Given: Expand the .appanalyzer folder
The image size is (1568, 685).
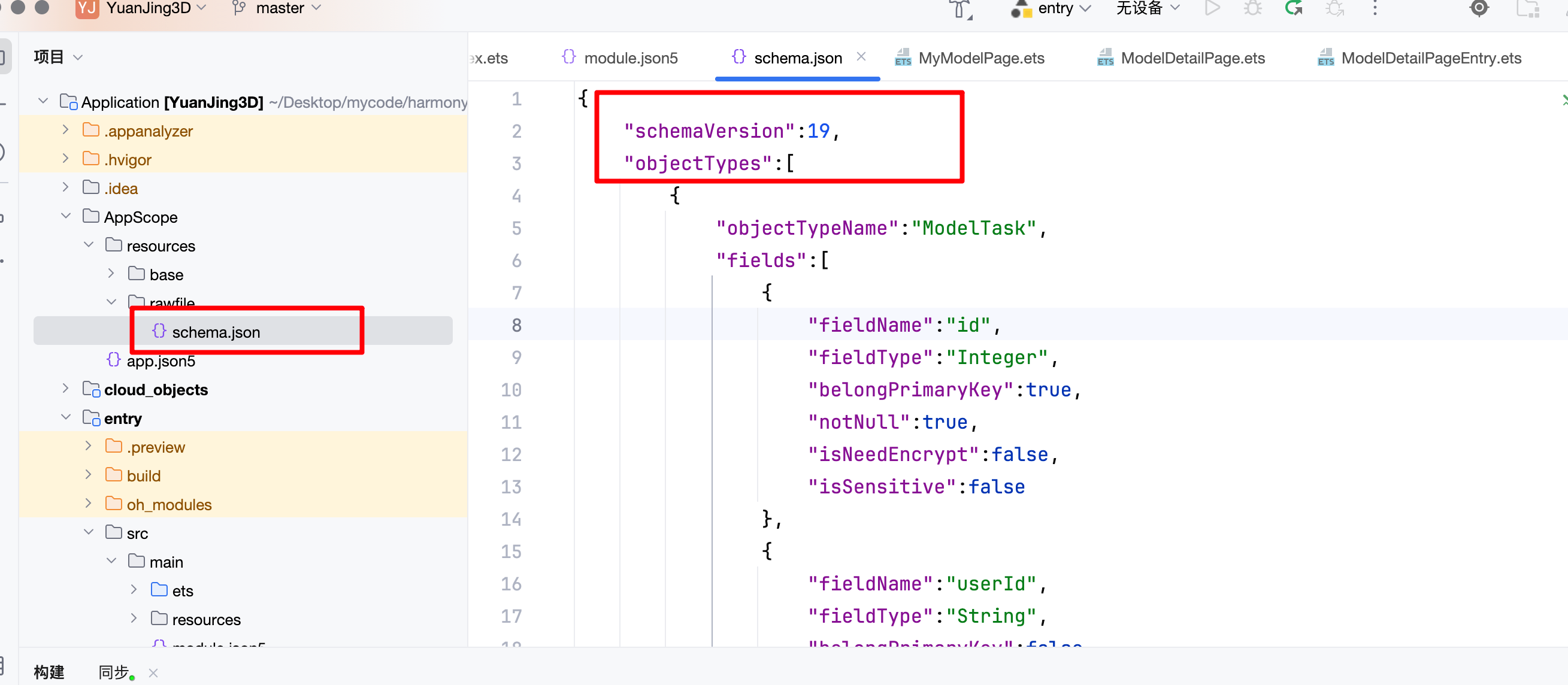Looking at the screenshot, I should (x=66, y=129).
